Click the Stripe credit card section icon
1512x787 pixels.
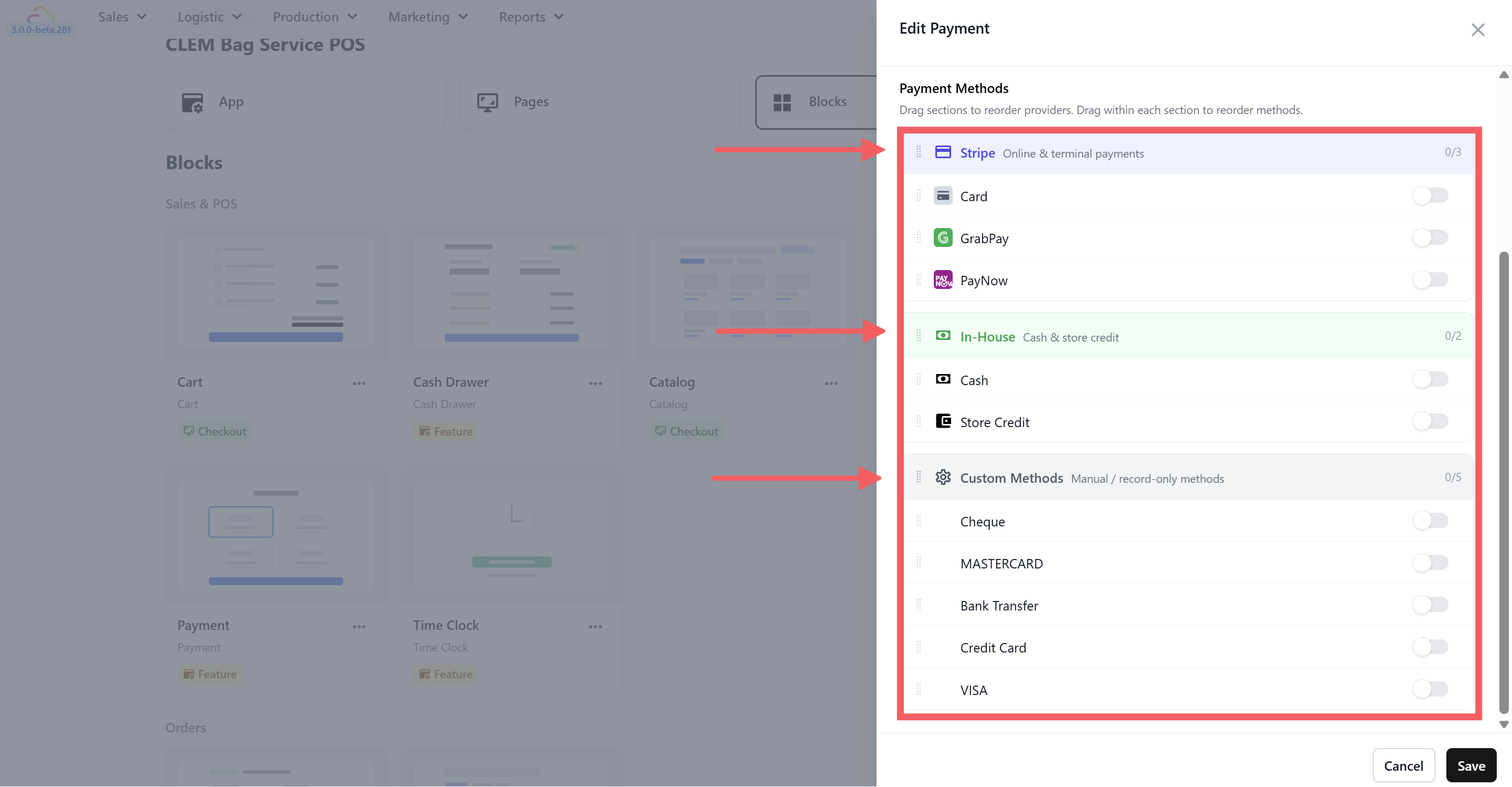click(x=943, y=152)
